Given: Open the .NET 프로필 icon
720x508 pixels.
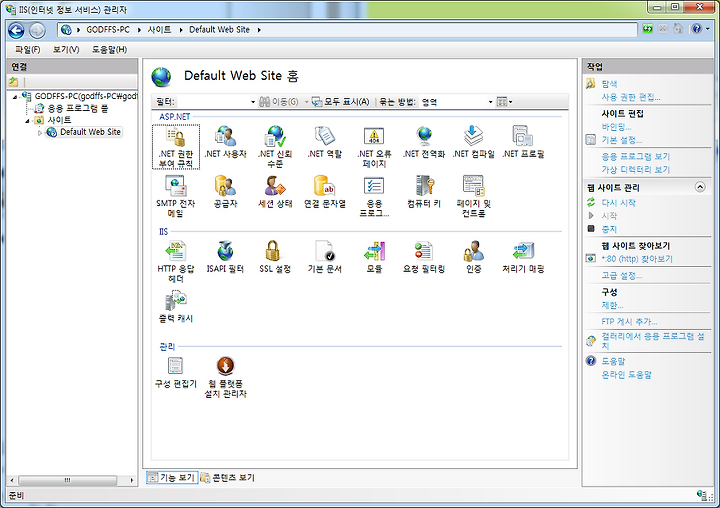Looking at the screenshot, I should tap(523, 142).
